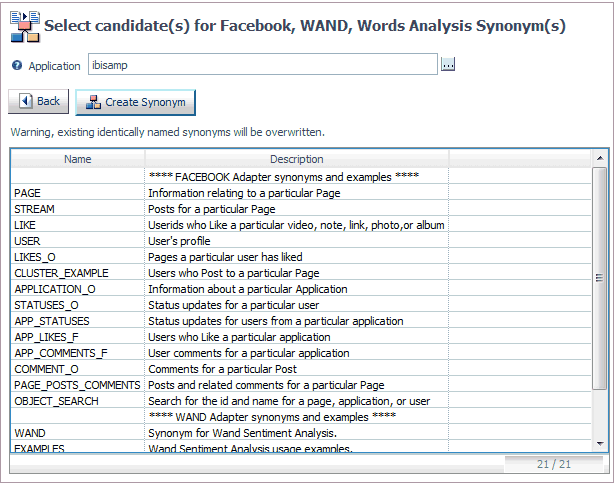This screenshot has width=614, height=484.
Task: Sort by the Name column header
Action: pos(78,159)
